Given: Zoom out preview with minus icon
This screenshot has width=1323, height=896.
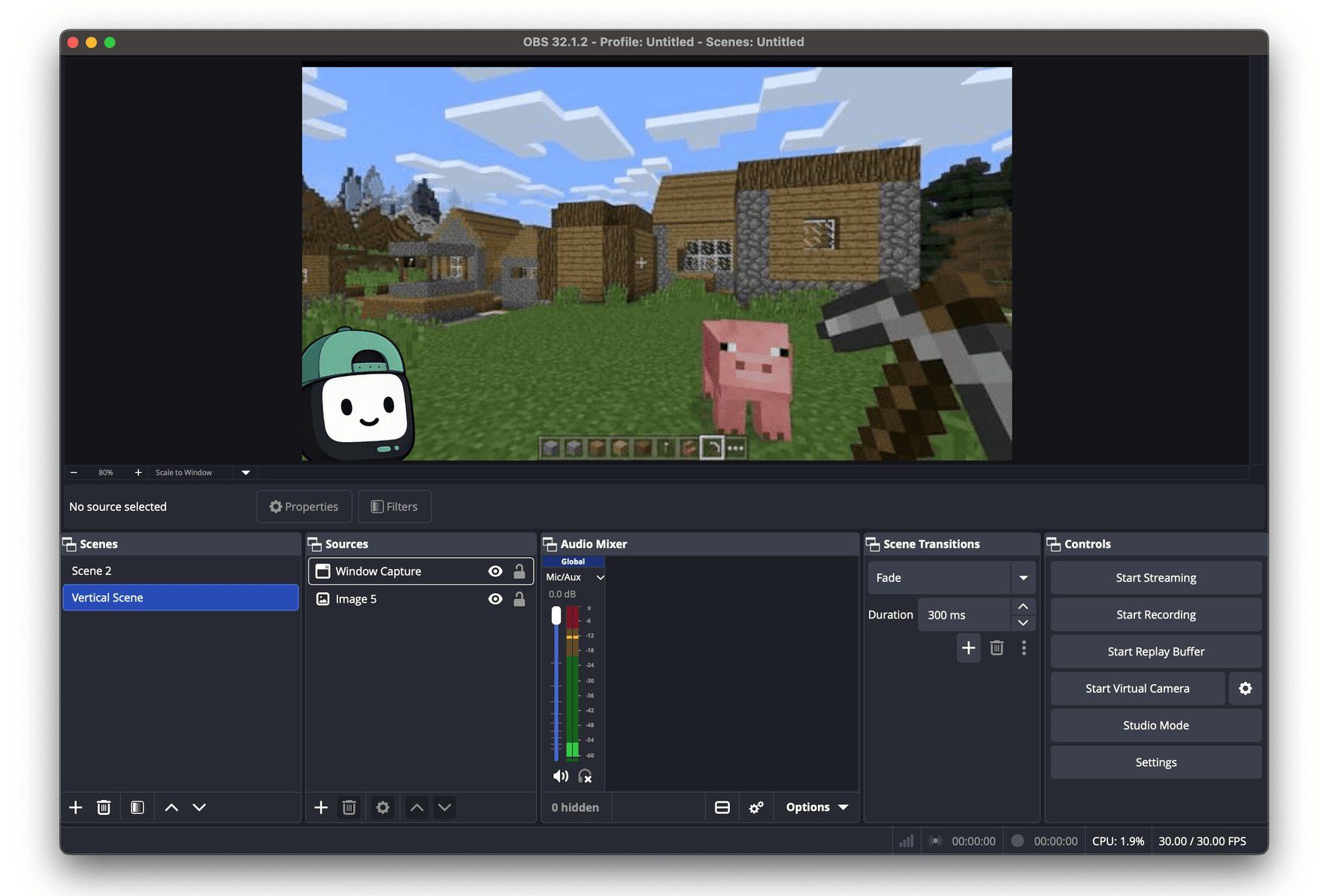Looking at the screenshot, I should 74,473.
